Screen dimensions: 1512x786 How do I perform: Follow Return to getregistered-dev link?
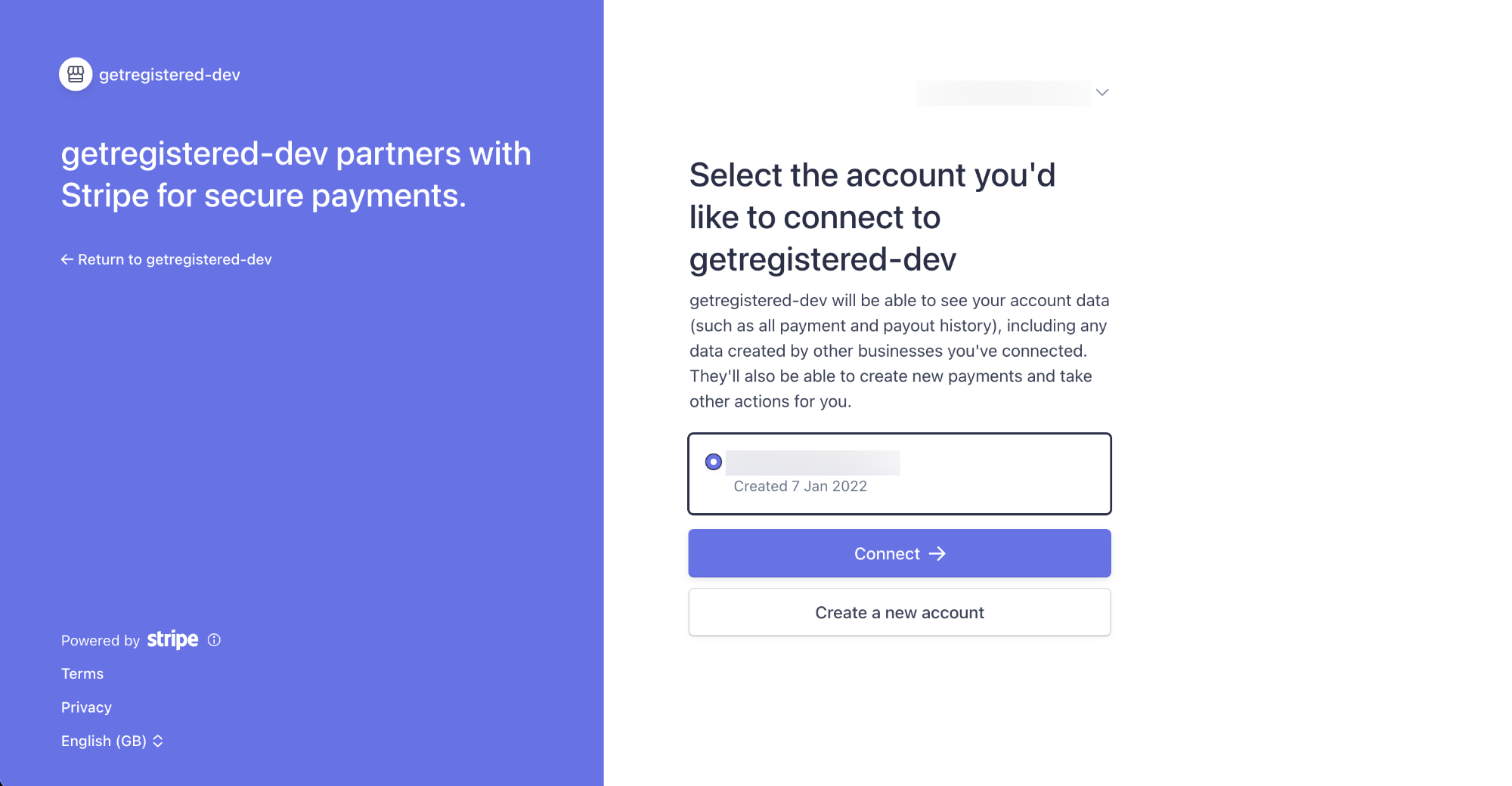tap(166, 259)
